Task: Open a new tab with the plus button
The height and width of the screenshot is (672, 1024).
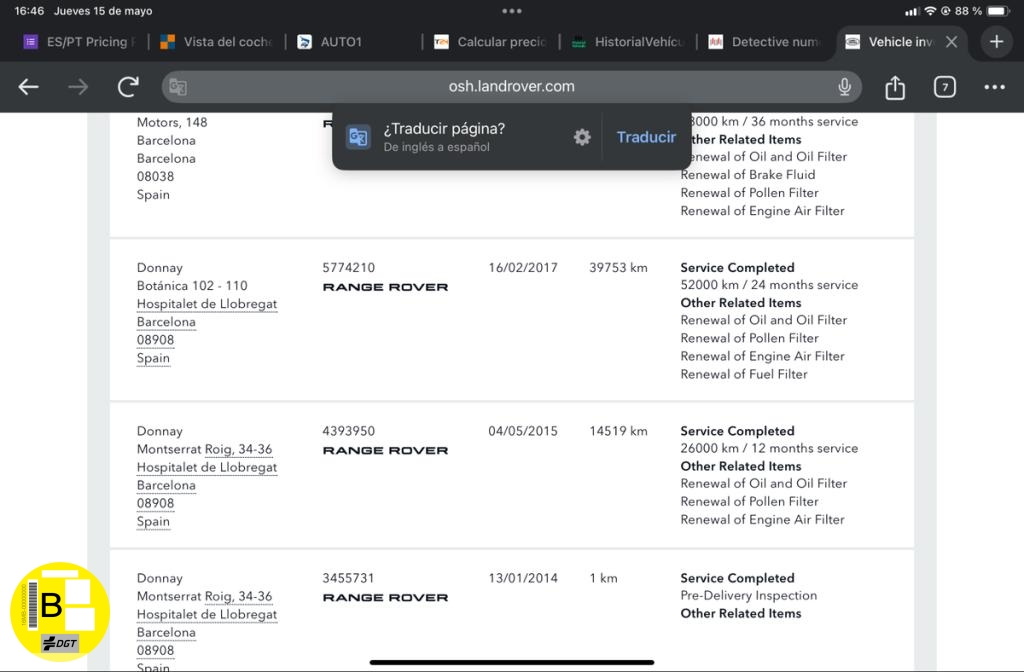Action: 996,42
